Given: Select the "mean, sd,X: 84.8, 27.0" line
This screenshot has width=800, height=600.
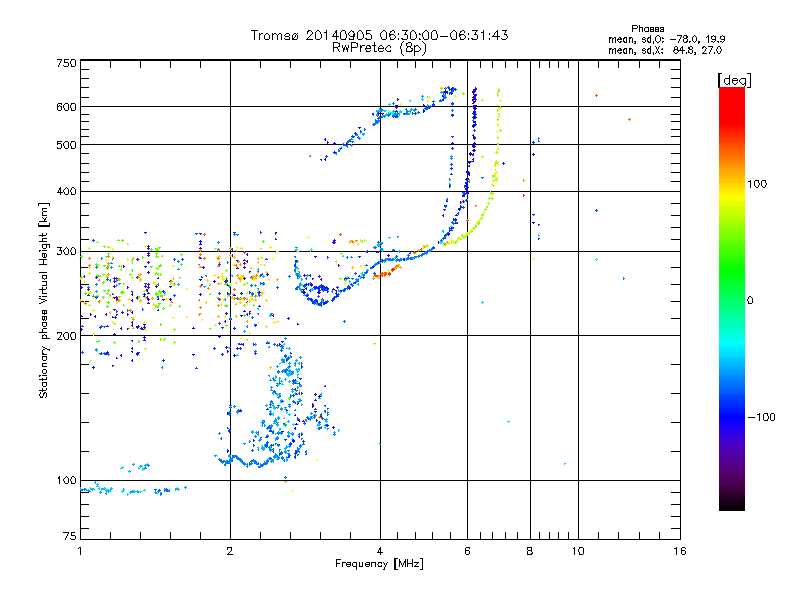Looking at the screenshot, I should (x=665, y=50).
